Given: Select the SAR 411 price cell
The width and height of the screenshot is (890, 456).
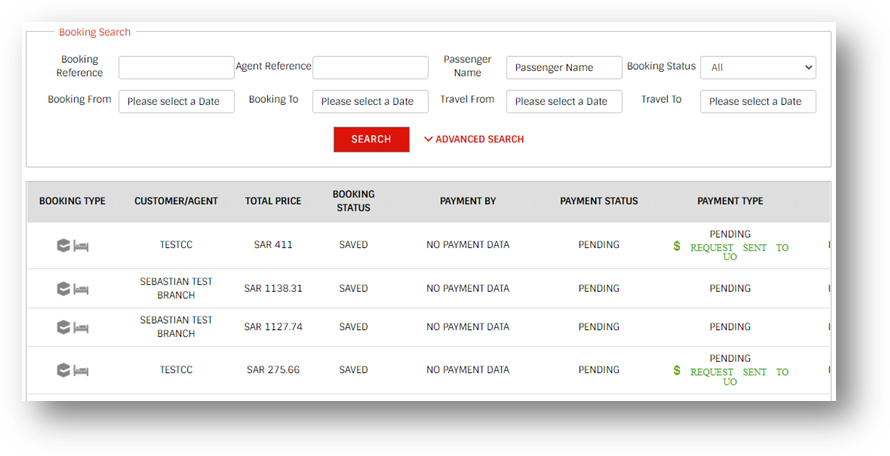Looking at the screenshot, I should [273, 245].
